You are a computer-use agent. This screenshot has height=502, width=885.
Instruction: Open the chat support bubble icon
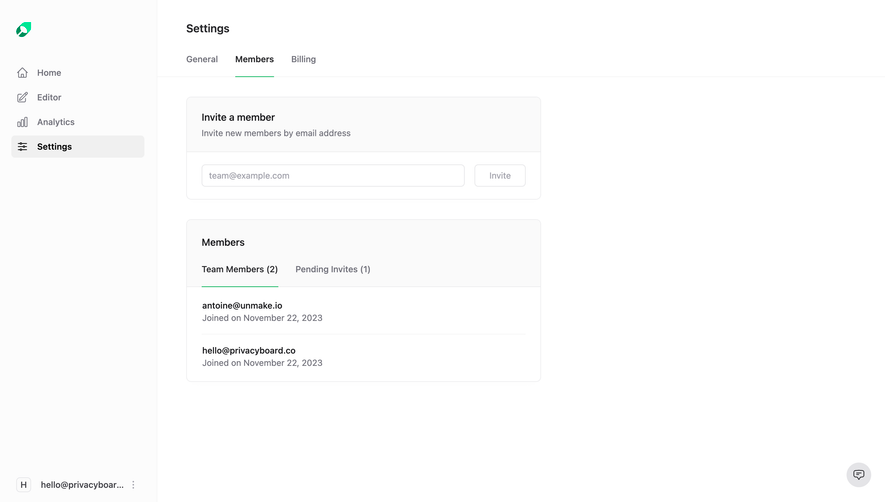click(858, 474)
